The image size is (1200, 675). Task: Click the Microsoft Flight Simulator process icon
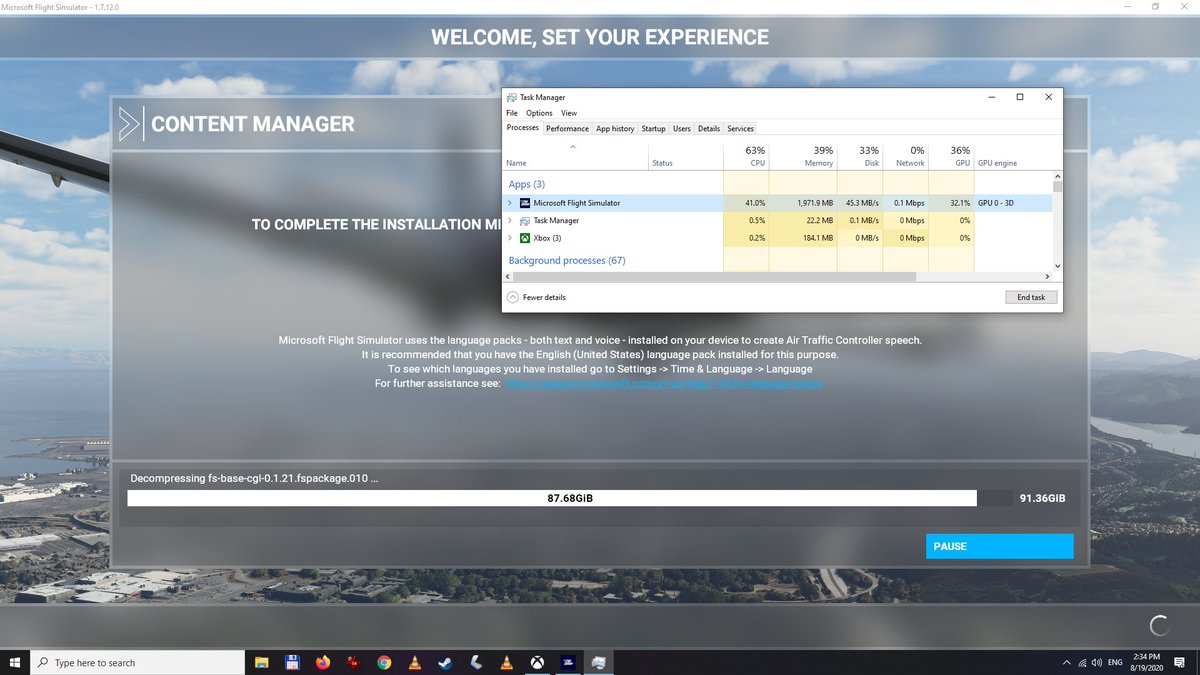(x=525, y=203)
